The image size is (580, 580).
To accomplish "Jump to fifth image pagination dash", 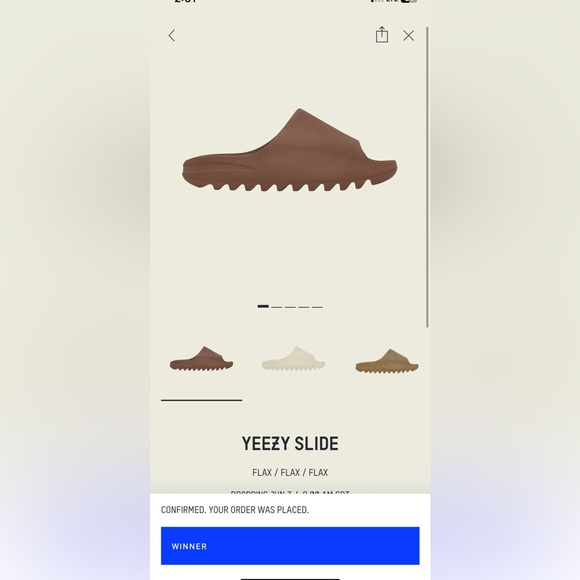I will [317, 307].
